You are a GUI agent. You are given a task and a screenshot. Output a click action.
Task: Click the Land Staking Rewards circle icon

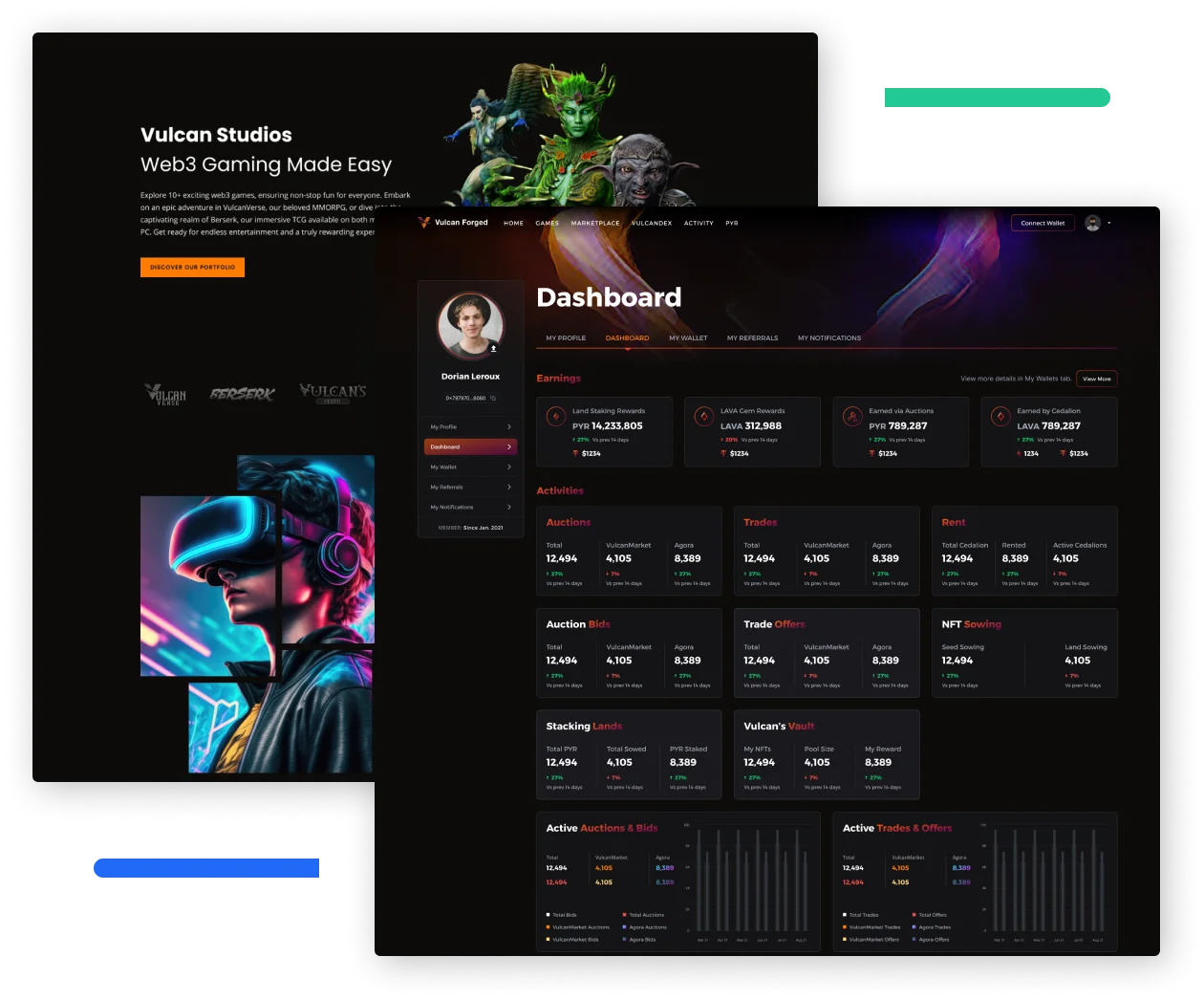555,417
